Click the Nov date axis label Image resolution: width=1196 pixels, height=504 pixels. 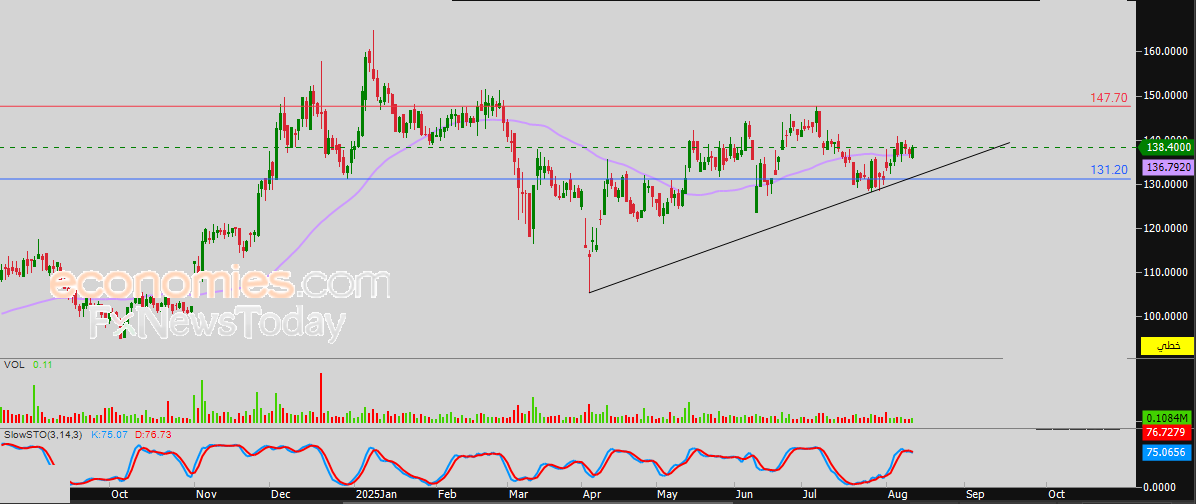coord(204,494)
